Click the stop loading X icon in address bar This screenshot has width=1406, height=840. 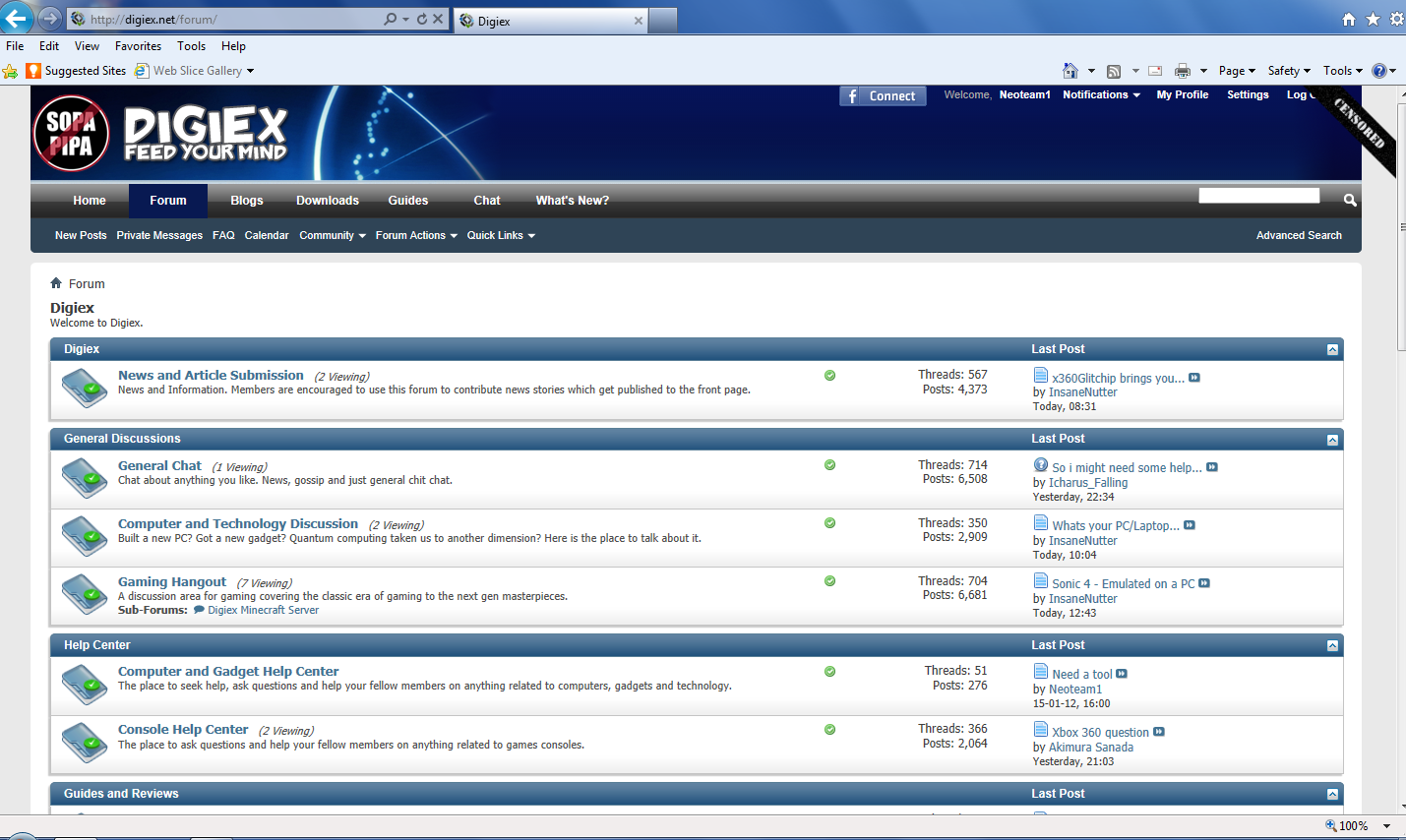(x=438, y=19)
